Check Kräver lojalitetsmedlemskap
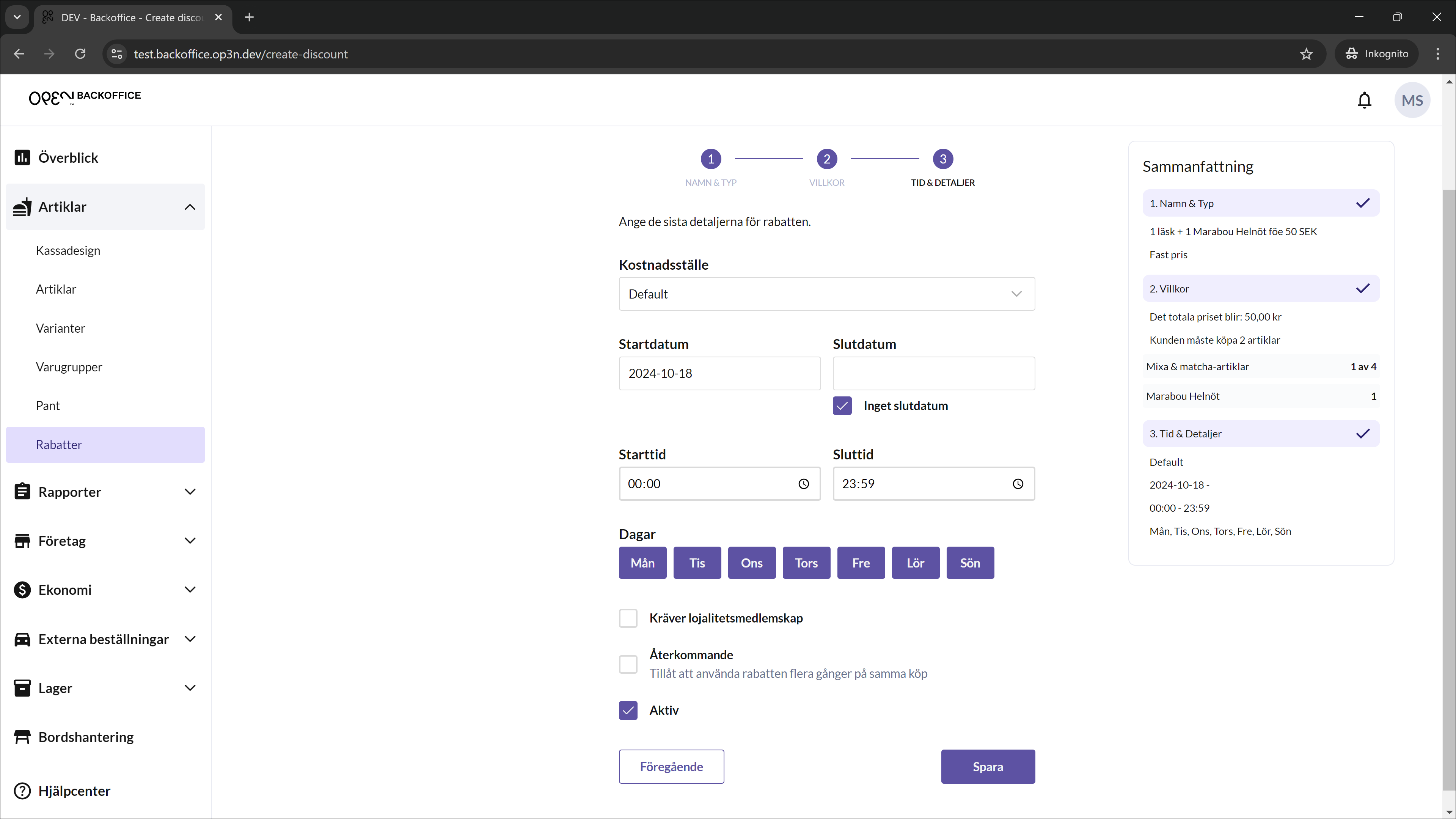 [627, 618]
